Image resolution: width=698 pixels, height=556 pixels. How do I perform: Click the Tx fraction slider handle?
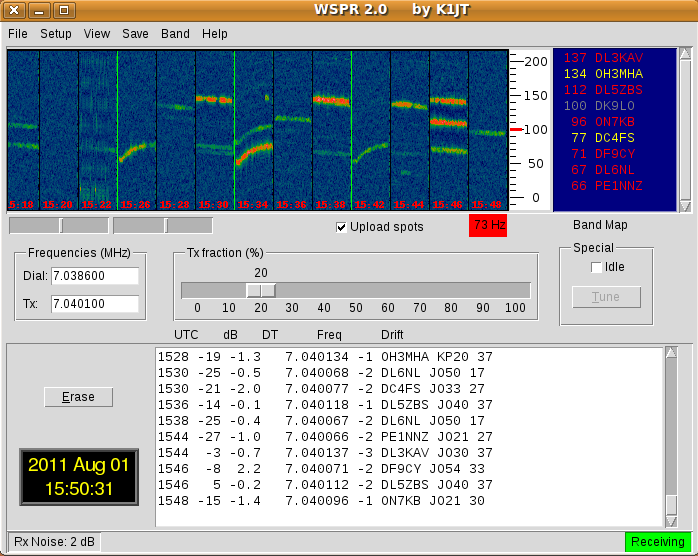pyautogui.click(x=261, y=291)
